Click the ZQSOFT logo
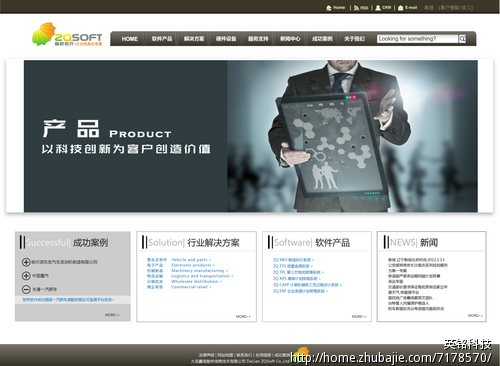Screen dimensions: 500x366 point(67,34)
